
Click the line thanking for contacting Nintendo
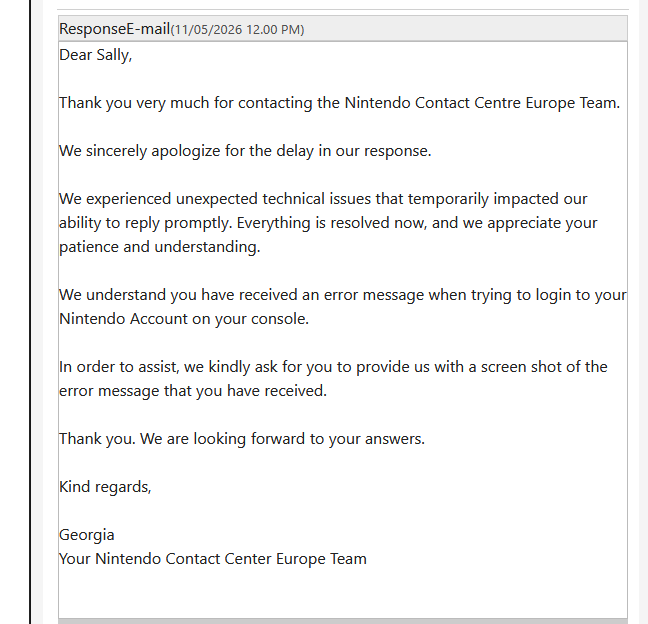click(x=339, y=103)
